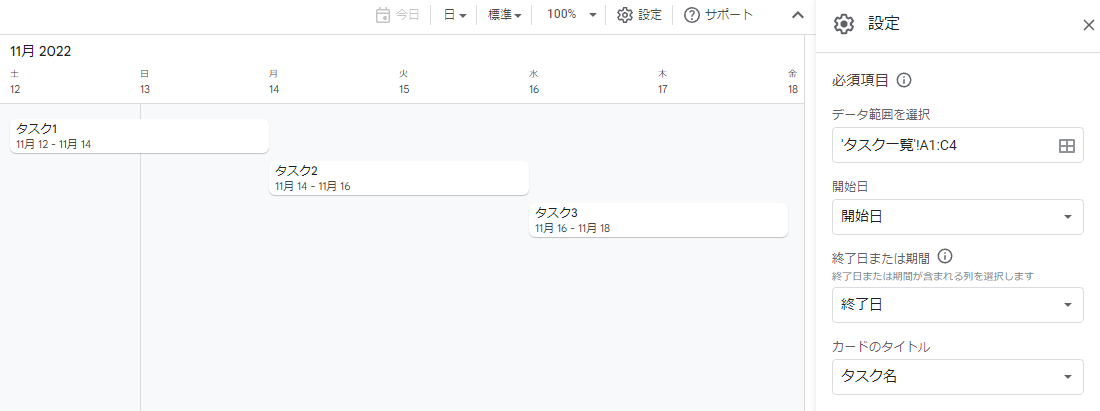1100x411 pixels.
Task: Select the タスク3 timeline card
Action: tap(658, 220)
